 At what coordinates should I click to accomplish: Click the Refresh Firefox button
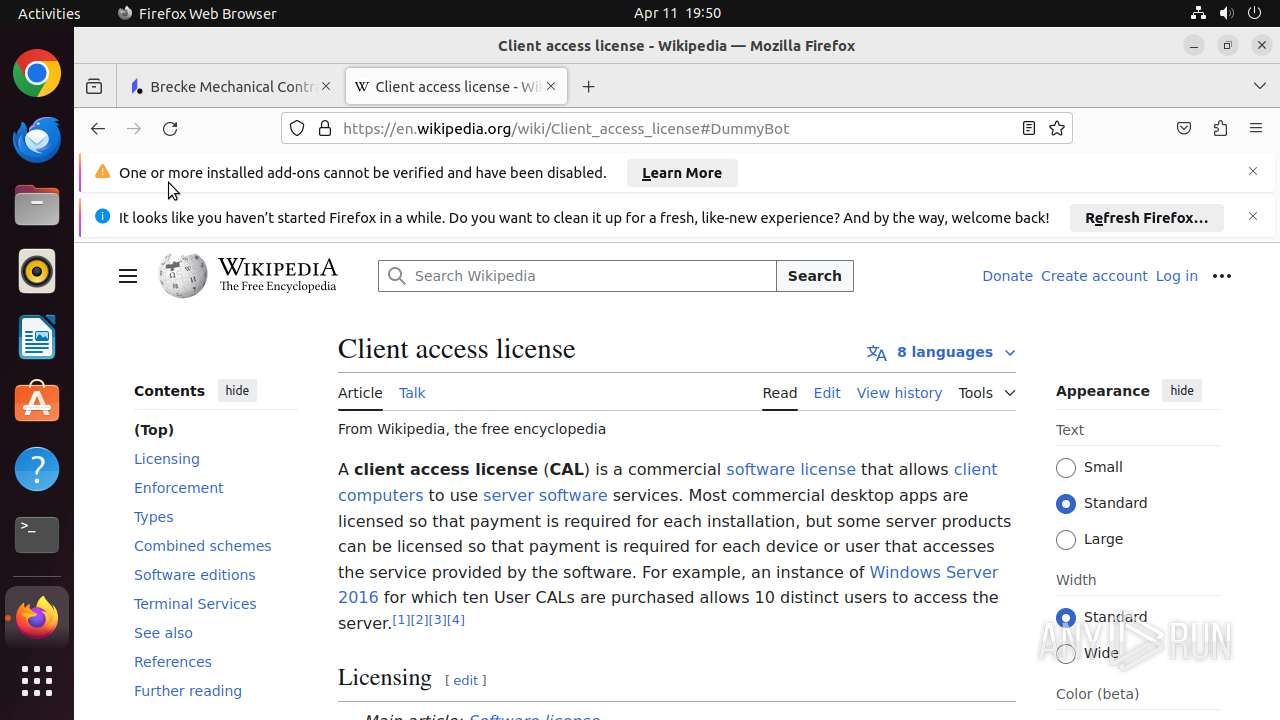click(x=1147, y=218)
